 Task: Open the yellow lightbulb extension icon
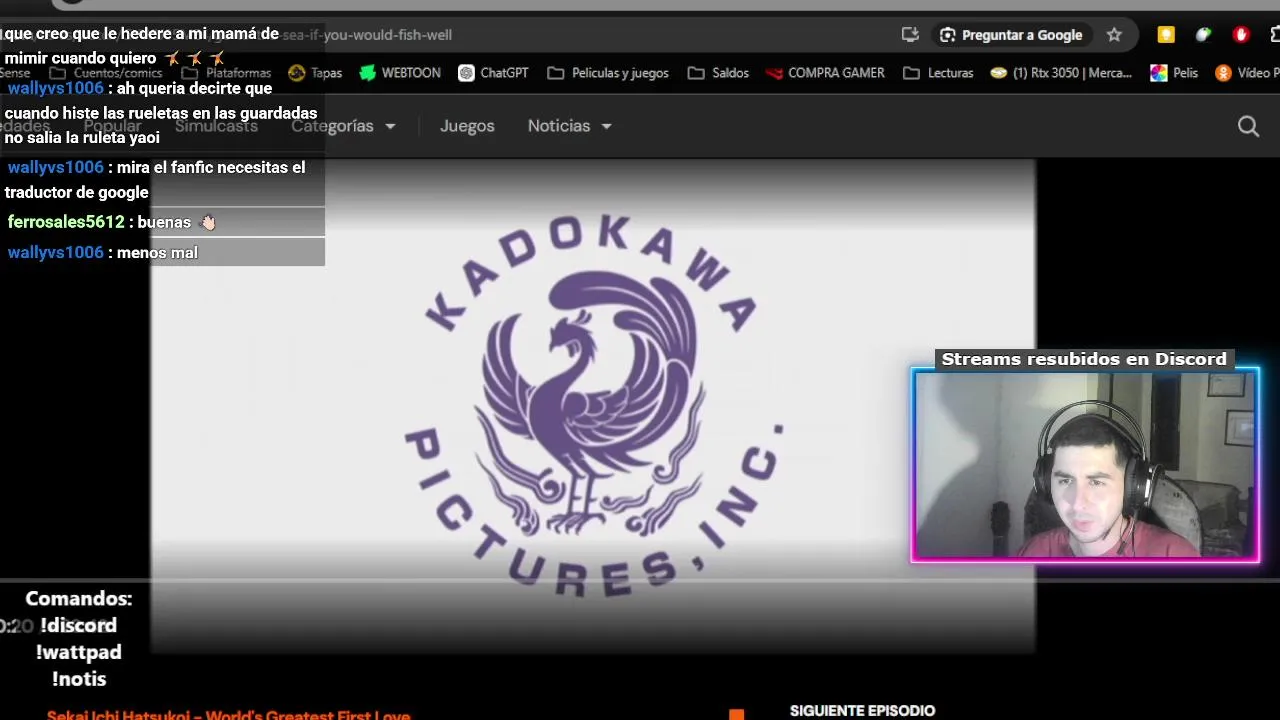[x=1166, y=35]
